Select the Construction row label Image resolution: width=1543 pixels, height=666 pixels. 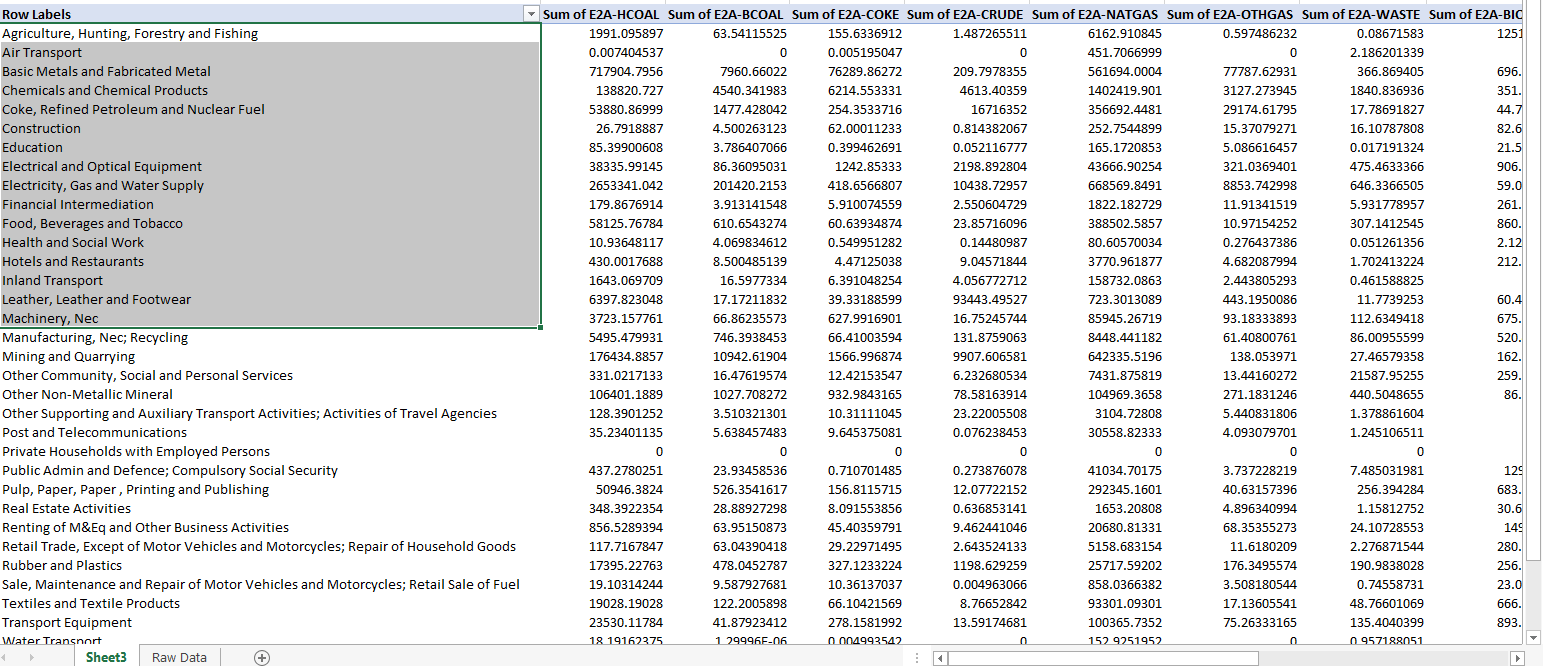click(x=41, y=129)
